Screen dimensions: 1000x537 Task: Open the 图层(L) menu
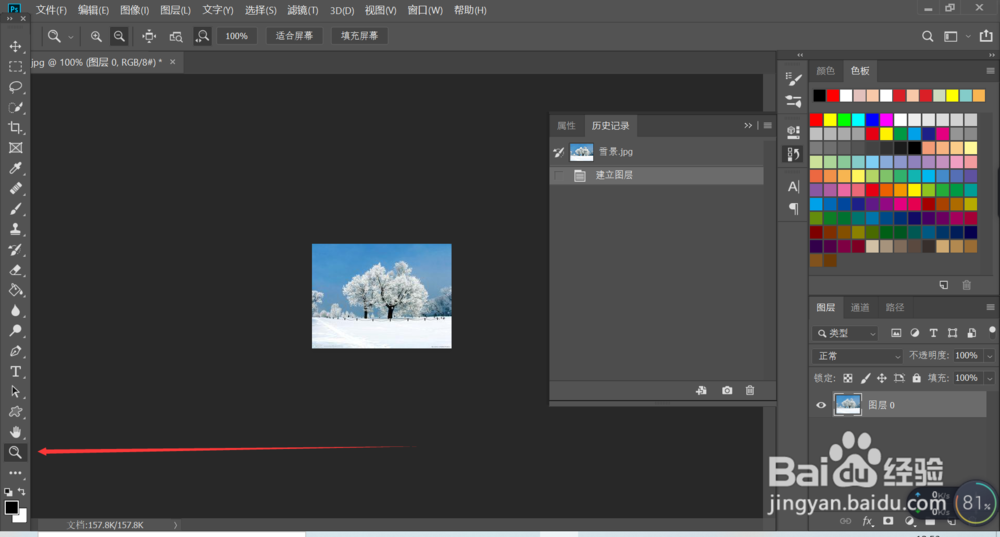click(175, 10)
